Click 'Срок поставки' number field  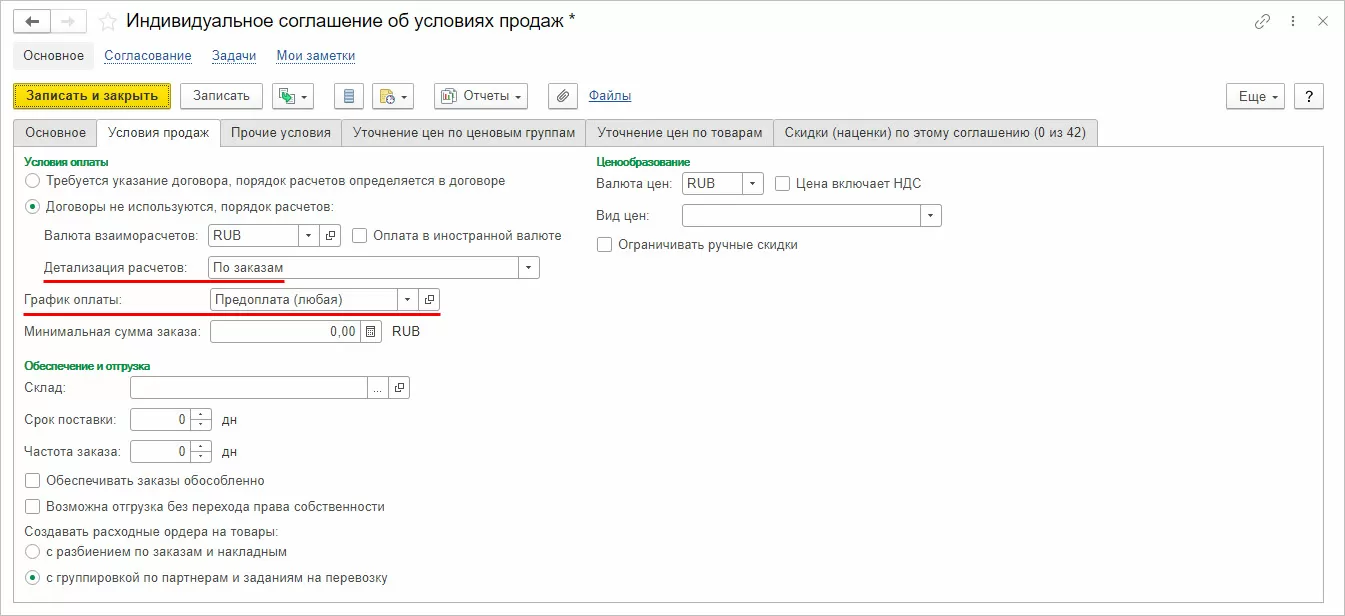click(161, 420)
